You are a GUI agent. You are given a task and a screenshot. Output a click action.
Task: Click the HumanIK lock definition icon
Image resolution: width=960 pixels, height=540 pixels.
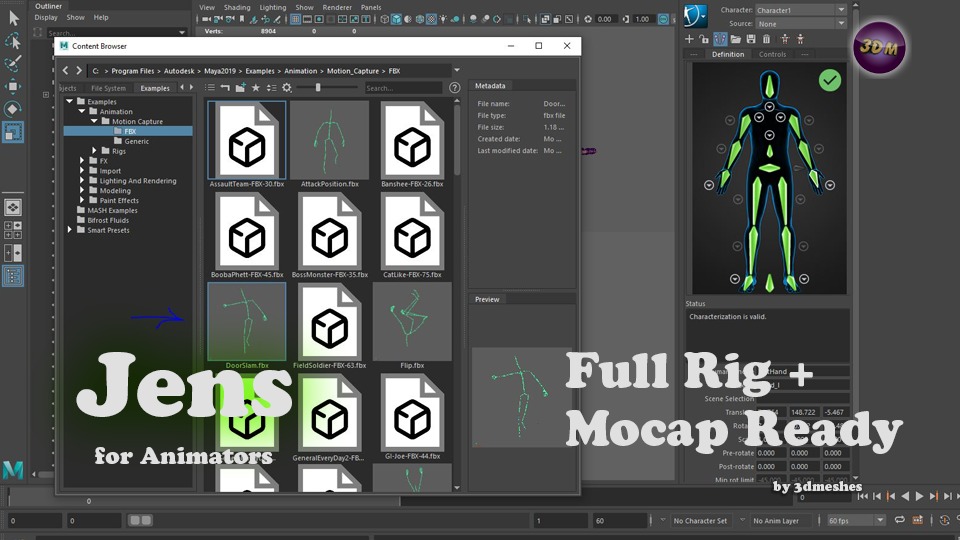pyautogui.click(x=704, y=39)
